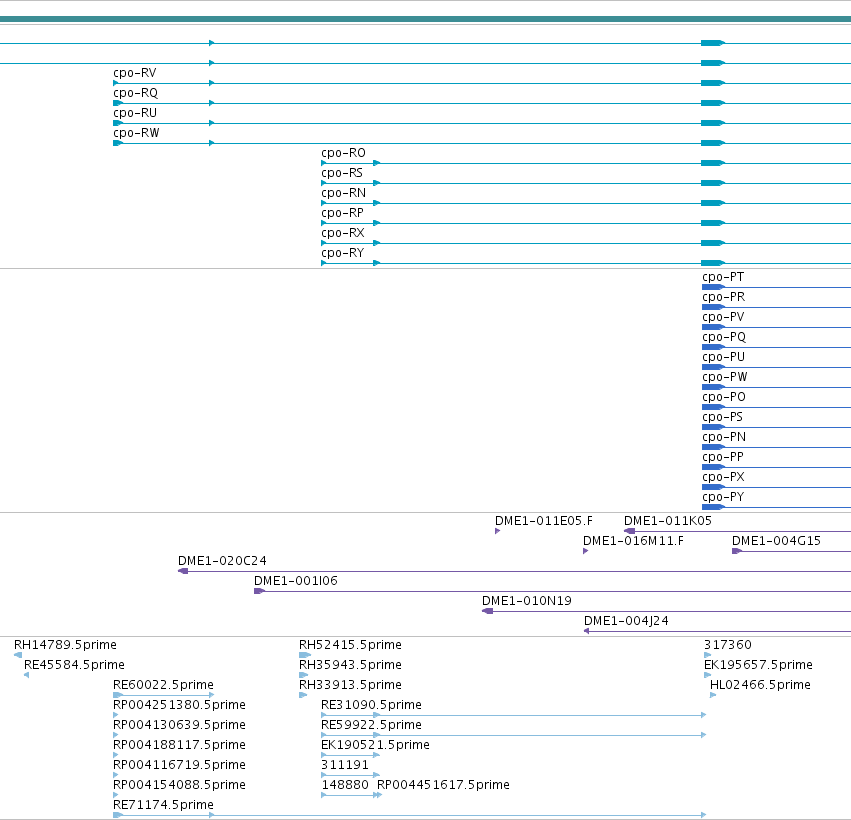Screen dimensions: 851x820
Task: Select the RP004154088.5prime EST label
Action: [x=179, y=785]
